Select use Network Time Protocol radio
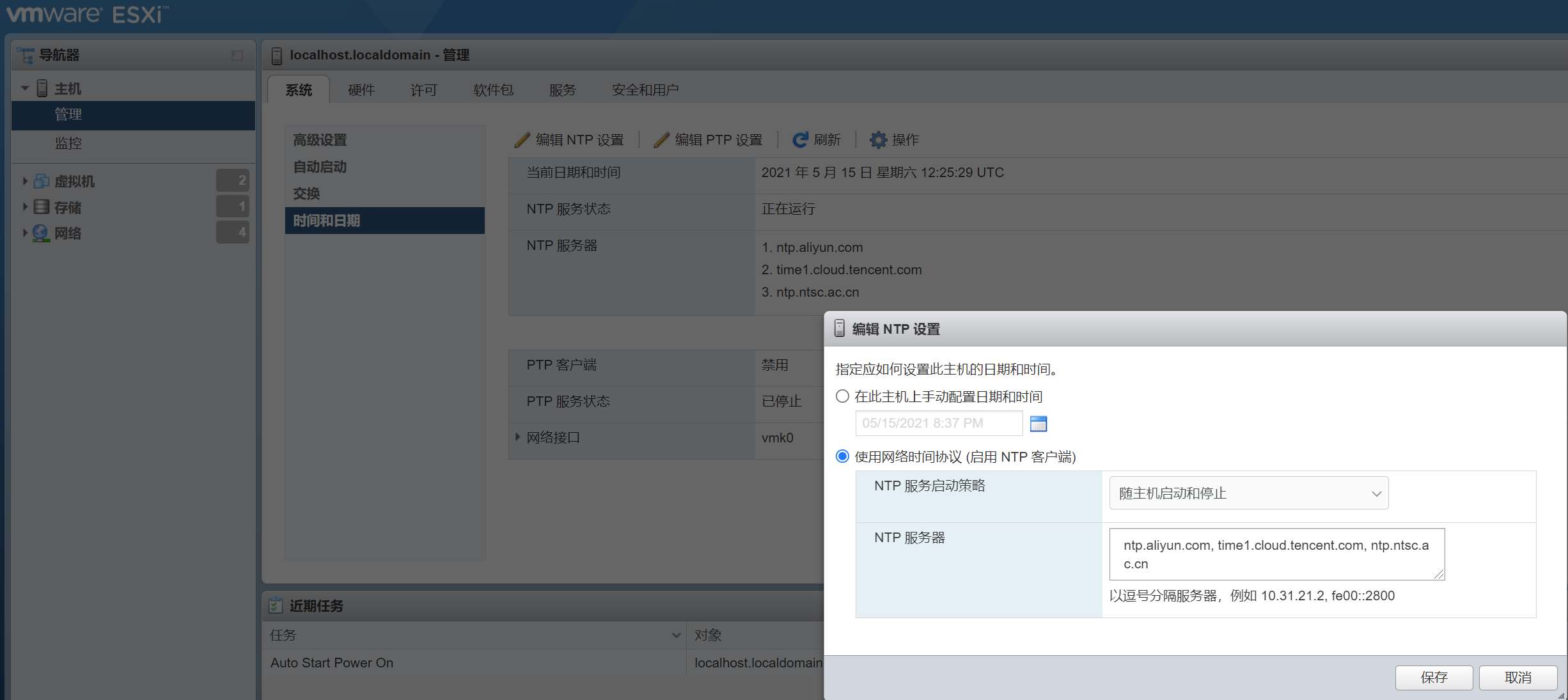 click(x=843, y=456)
